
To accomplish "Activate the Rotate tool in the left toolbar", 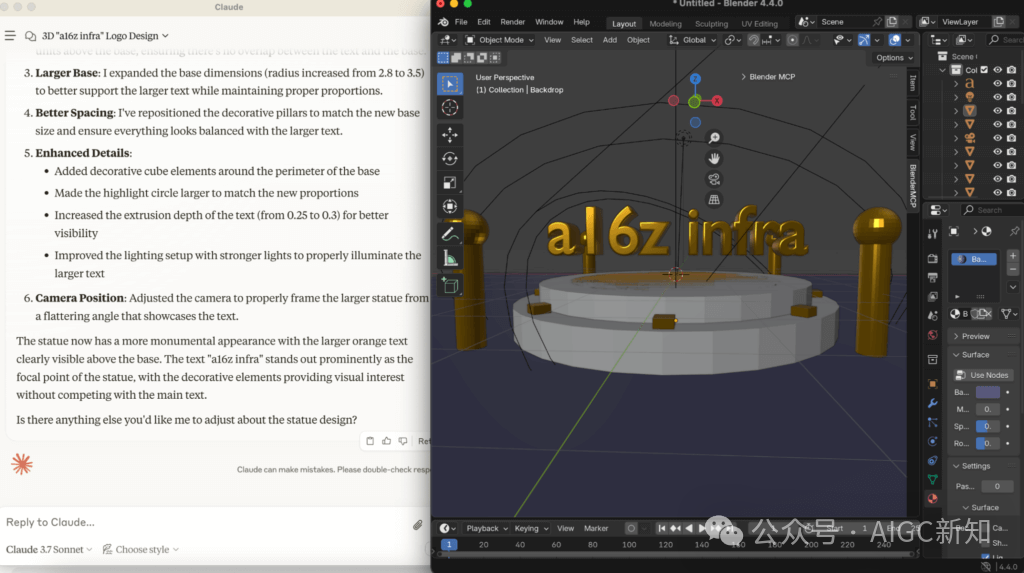I will (x=450, y=159).
